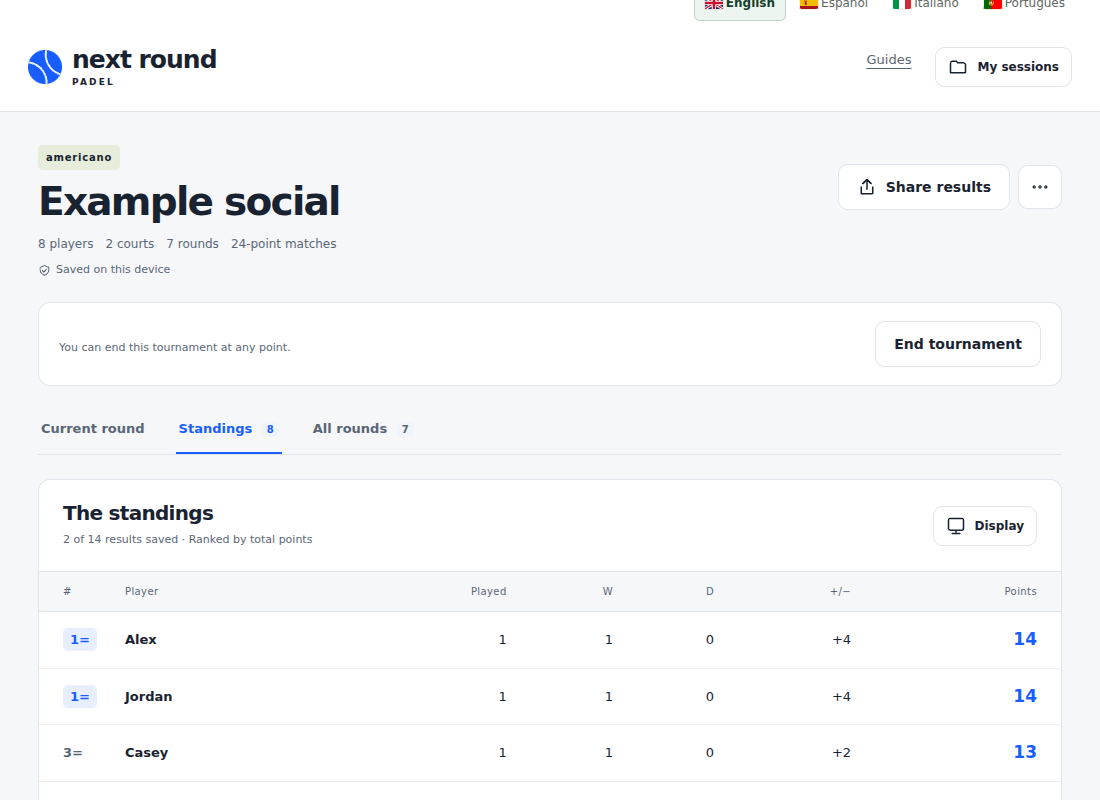Select the Standings tab
The width and height of the screenshot is (1100, 800).
click(229, 429)
